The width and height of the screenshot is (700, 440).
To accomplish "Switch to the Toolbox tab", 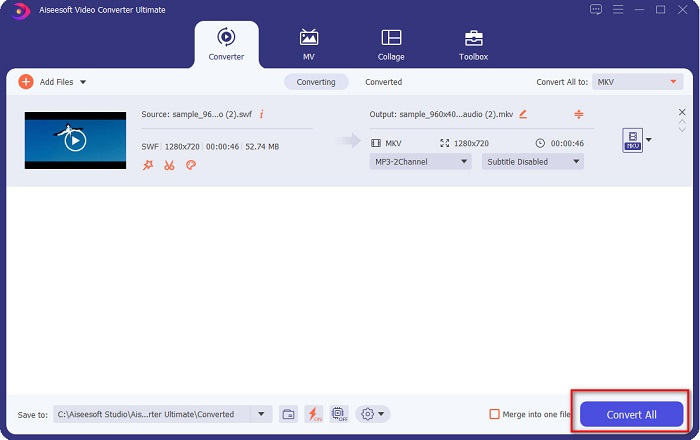I will coord(473,45).
